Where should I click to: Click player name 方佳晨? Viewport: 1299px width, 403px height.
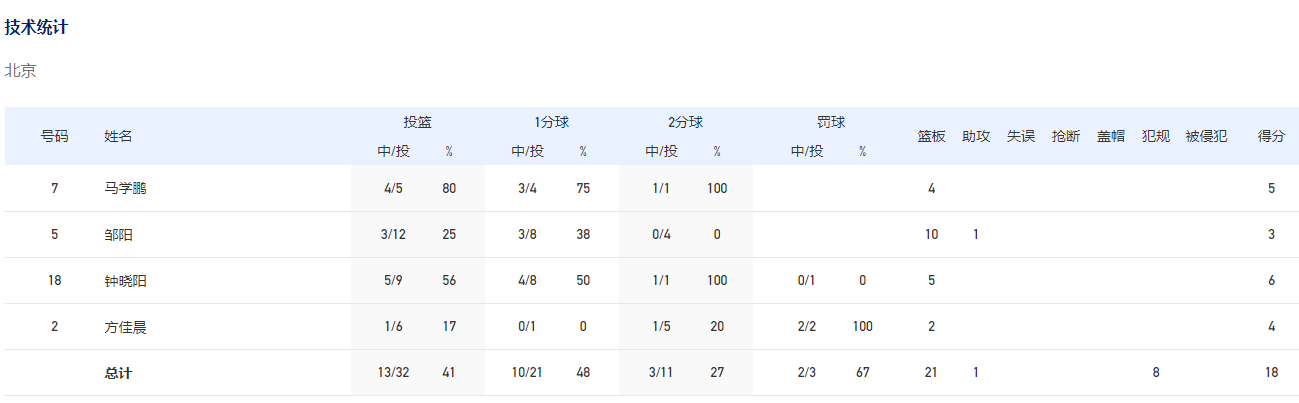click(125, 327)
